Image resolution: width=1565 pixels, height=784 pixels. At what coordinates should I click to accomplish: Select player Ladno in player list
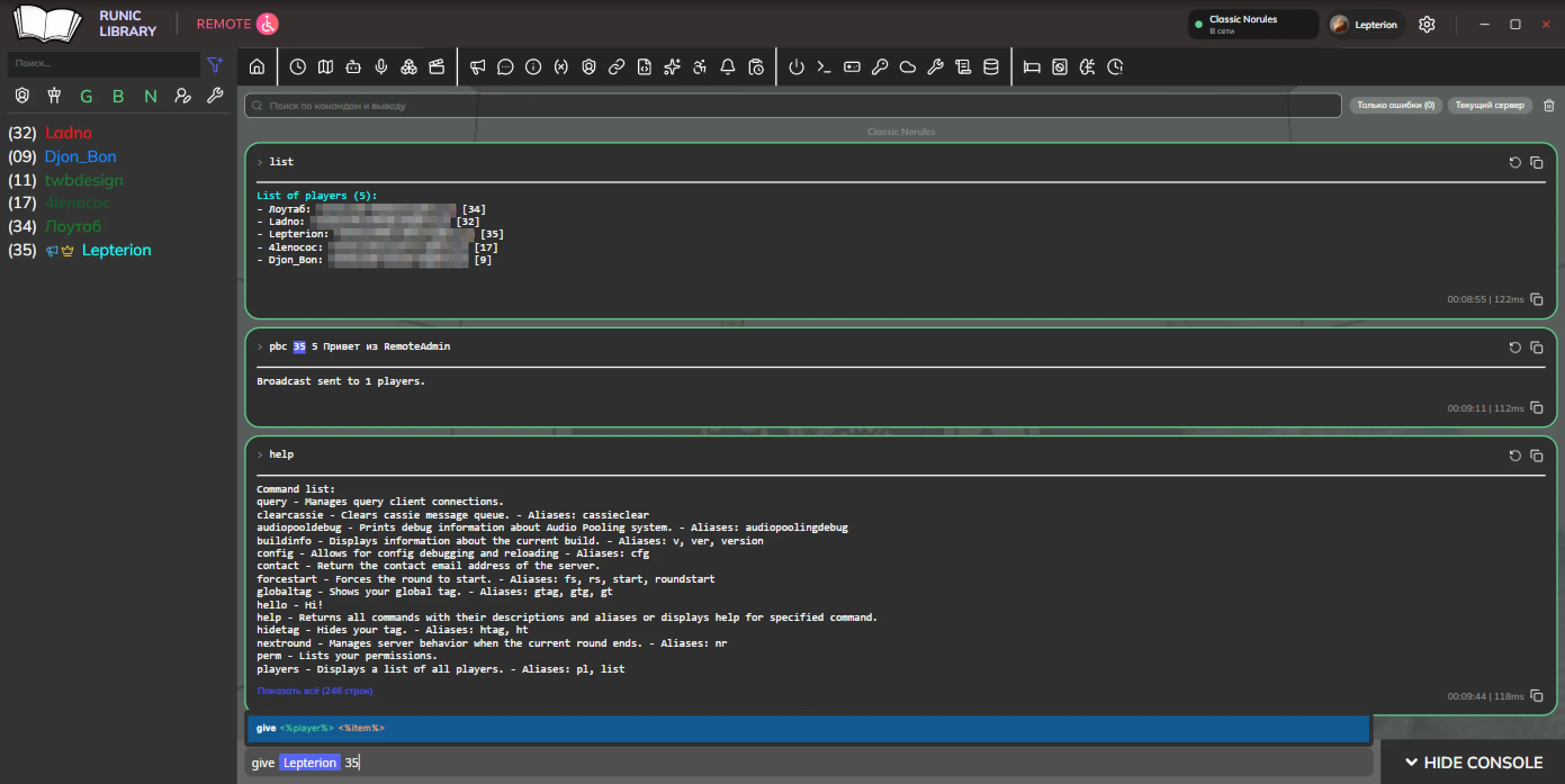click(x=68, y=133)
